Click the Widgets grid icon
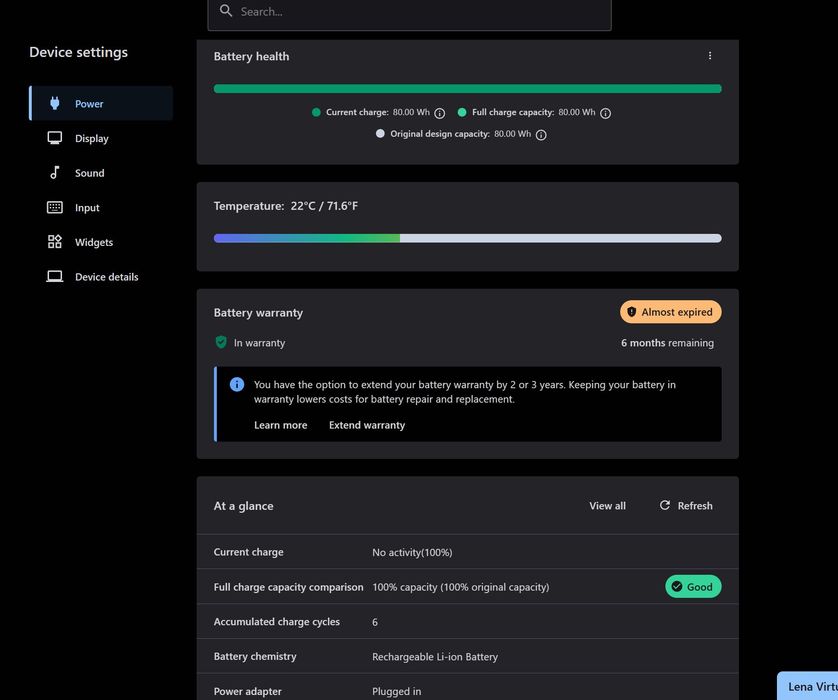The width and height of the screenshot is (838, 700). tap(55, 242)
